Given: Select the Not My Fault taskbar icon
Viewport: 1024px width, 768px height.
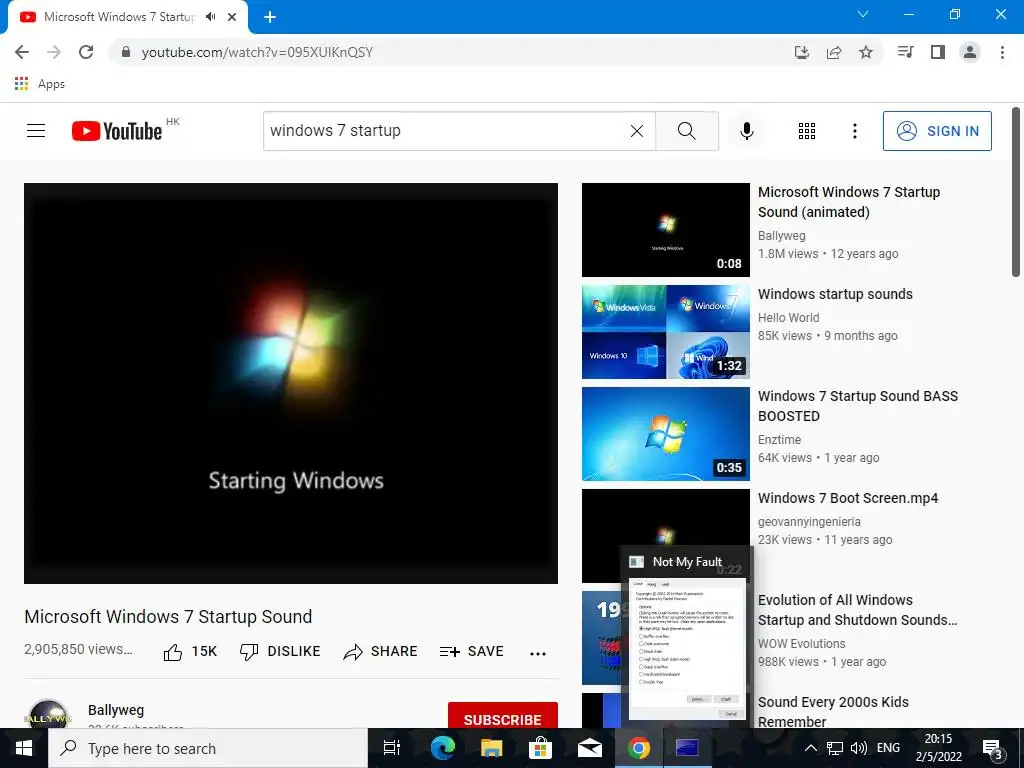Looking at the screenshot, I should [687, 748].
